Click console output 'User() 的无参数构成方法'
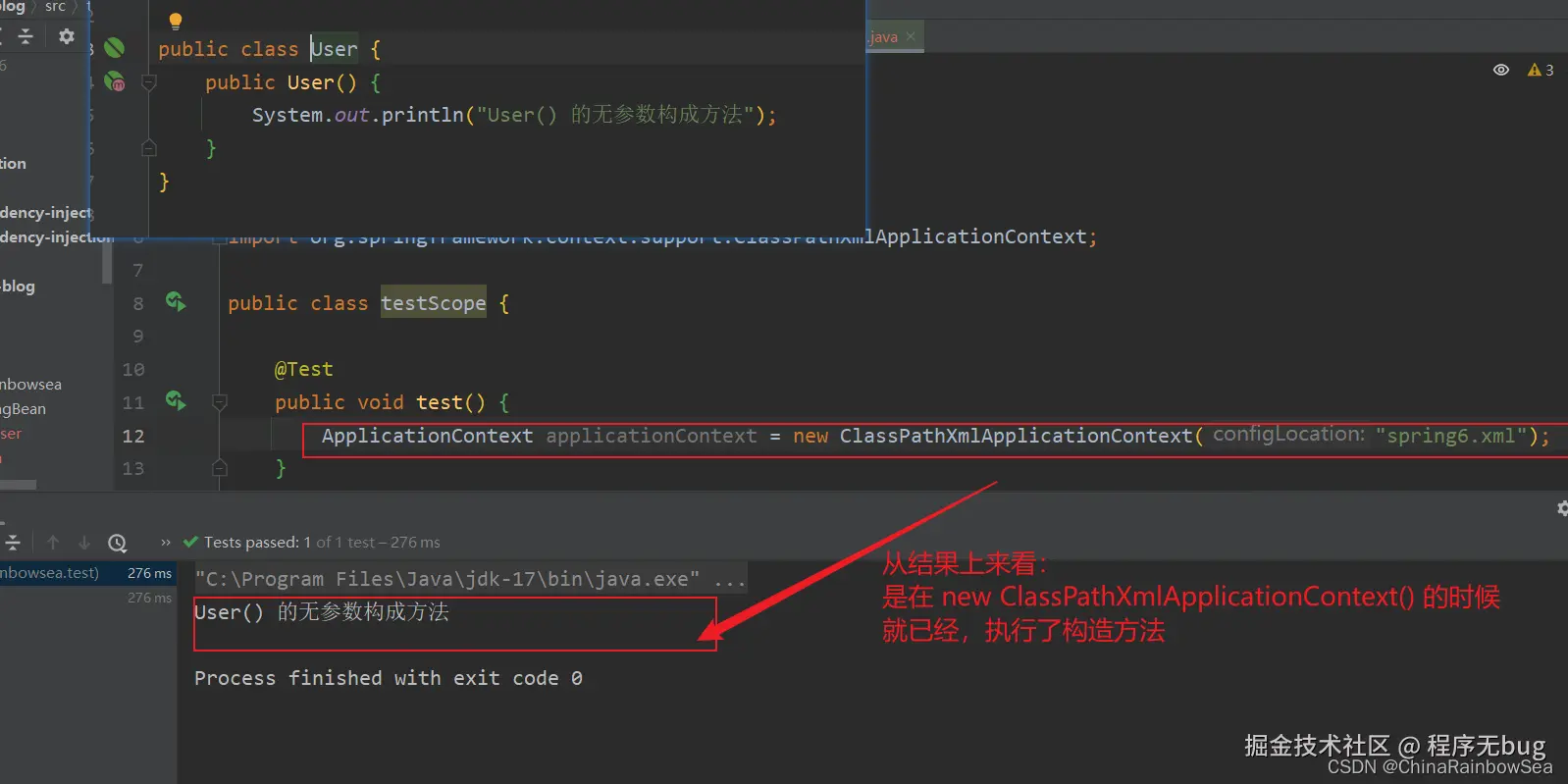Screen dimensions: 1568x784 (322, 612)
